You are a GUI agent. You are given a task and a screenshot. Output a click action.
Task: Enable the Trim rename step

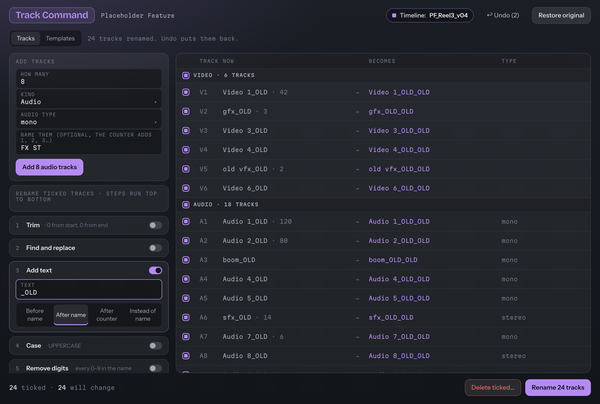coord(155,225)
